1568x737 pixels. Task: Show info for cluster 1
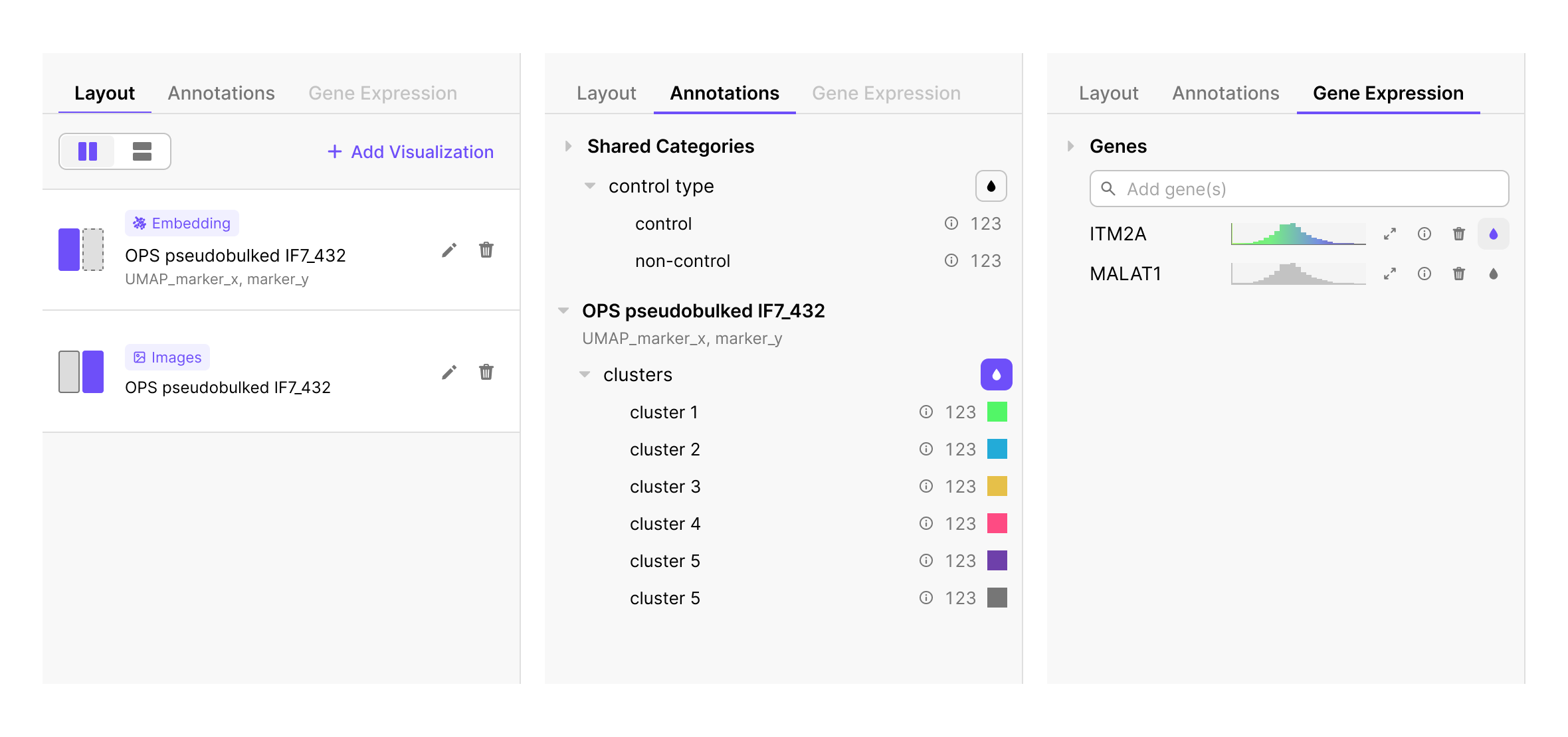pyautogui.click(x=926, y=412)
